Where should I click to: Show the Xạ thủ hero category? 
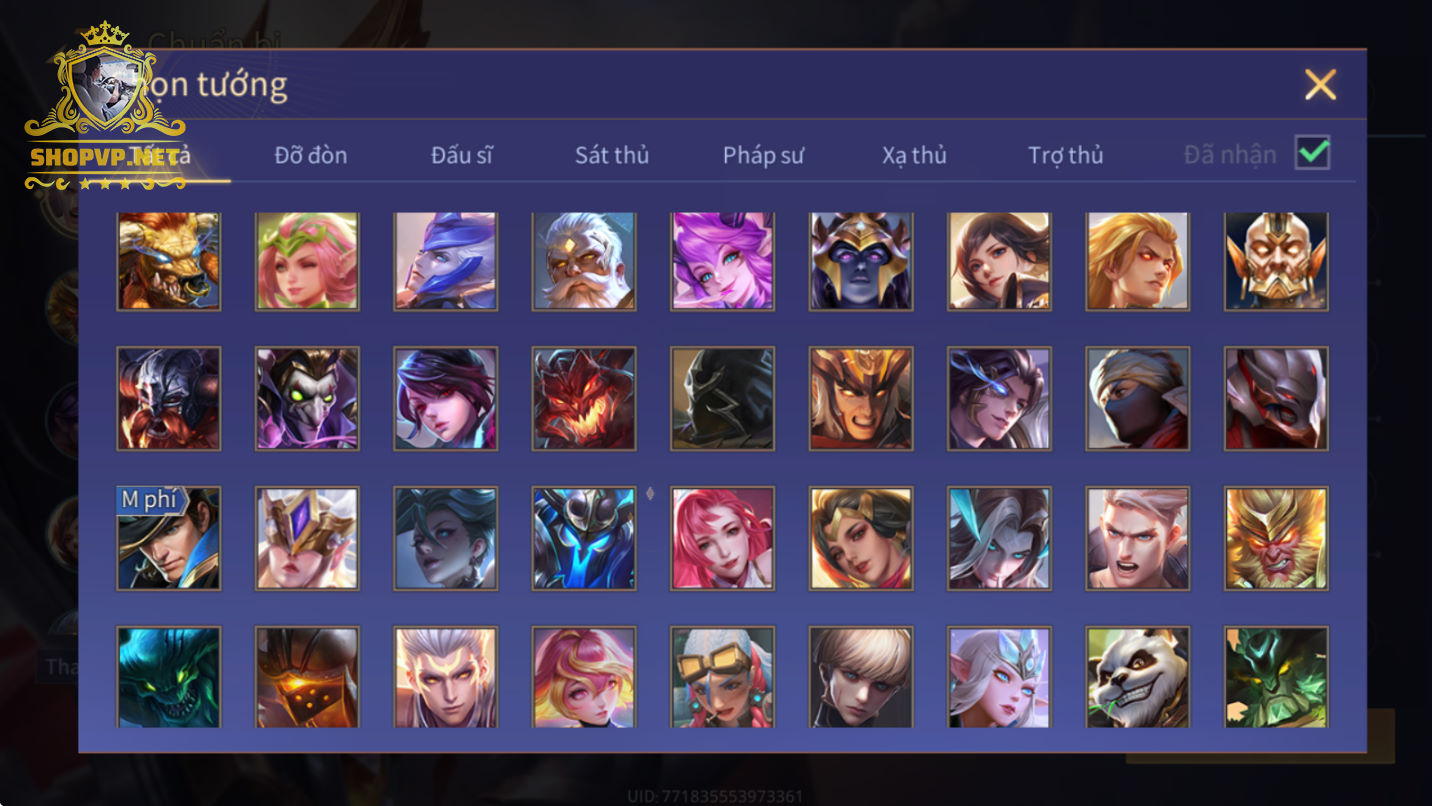tap(914, 155)
